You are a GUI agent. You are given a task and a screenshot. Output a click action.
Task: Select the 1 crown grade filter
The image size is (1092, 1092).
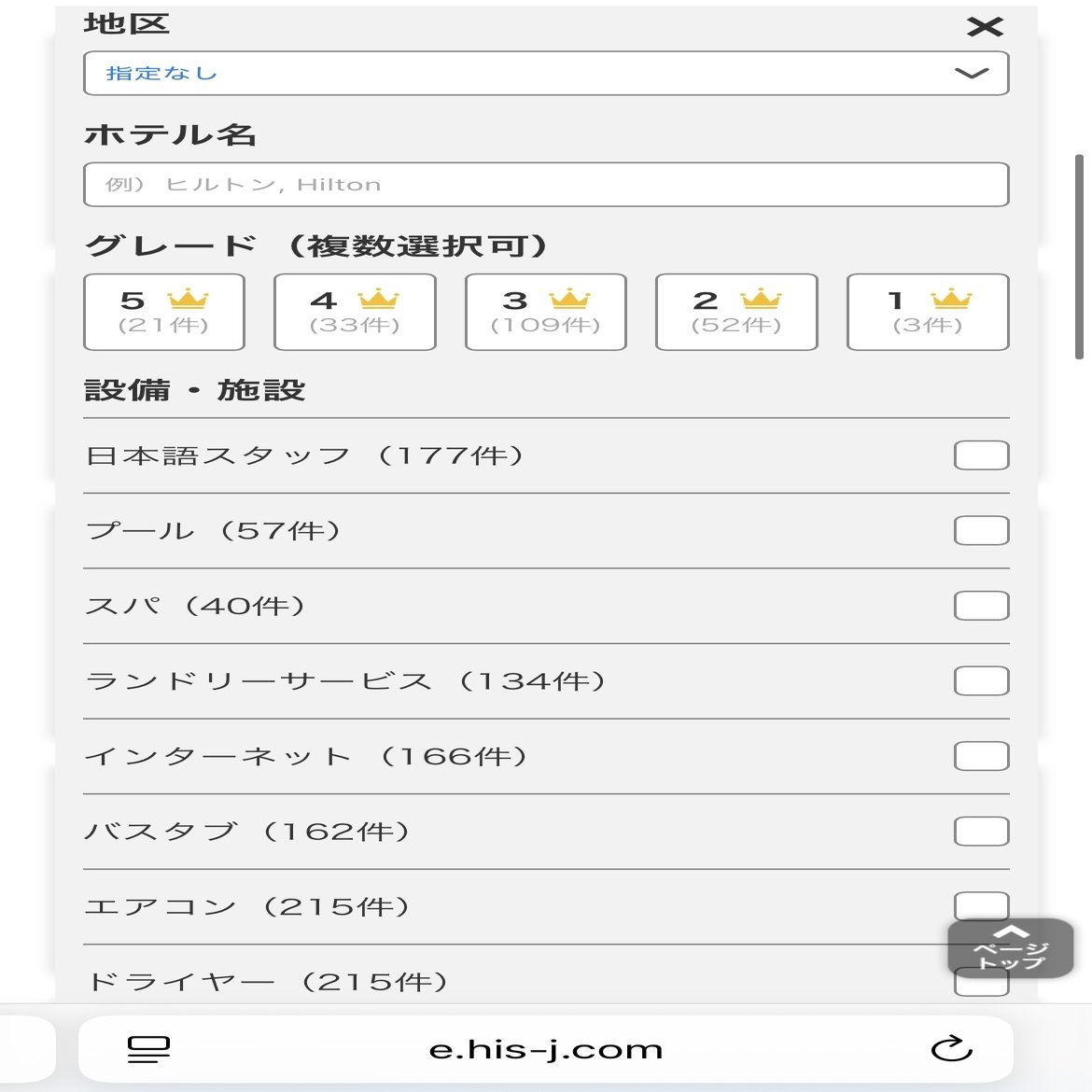pyautogui.click(x=928, y=312)
